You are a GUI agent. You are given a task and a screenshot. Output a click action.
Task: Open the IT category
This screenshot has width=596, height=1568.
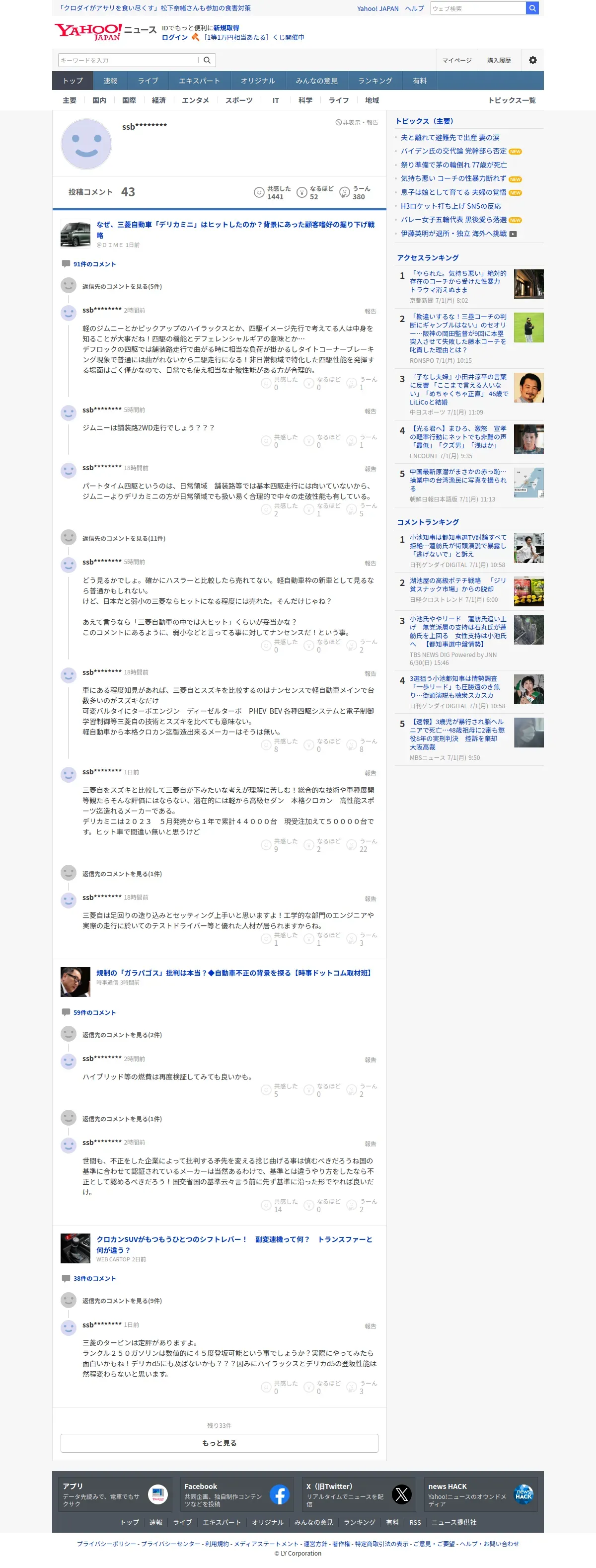[276, 100]
